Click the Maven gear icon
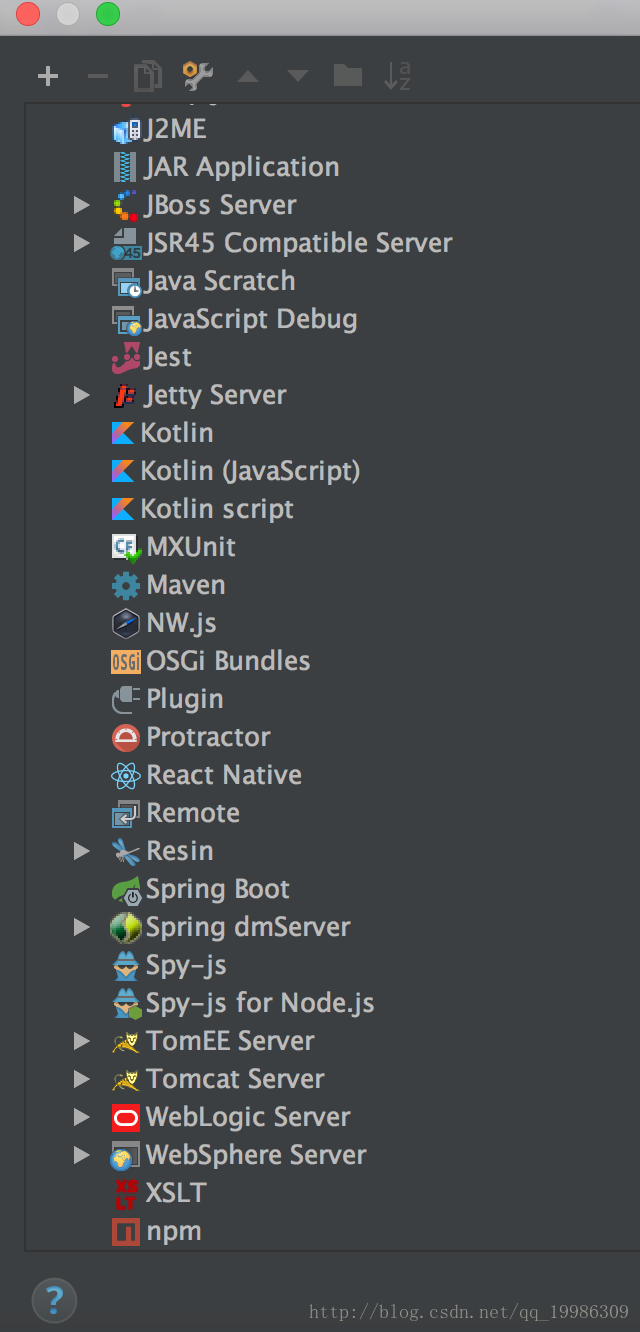The image size is (640, 1332). (x=126, y=585)
